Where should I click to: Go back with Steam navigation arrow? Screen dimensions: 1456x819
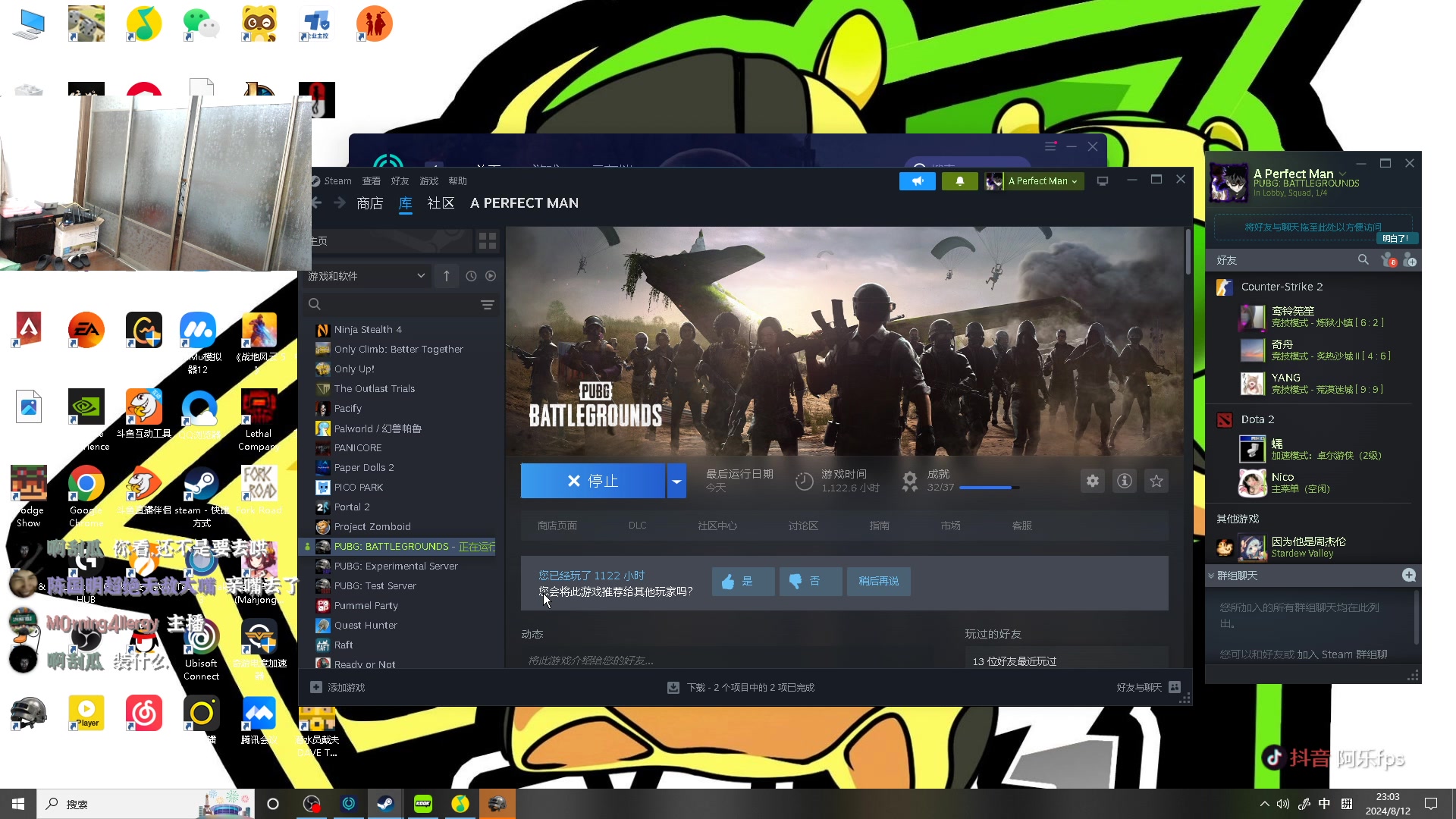[317, 203]
